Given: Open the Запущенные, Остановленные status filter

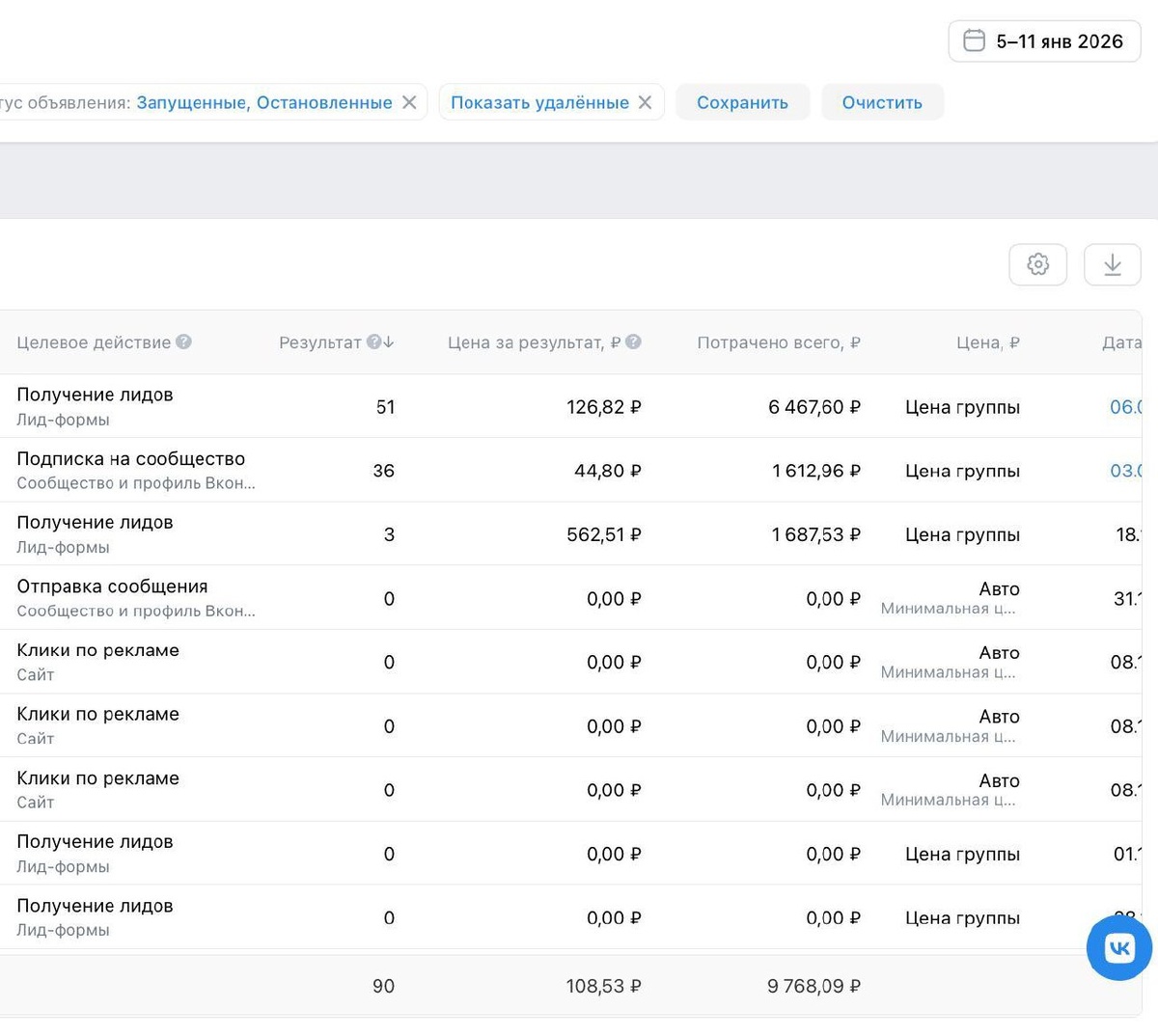Looking at the screenshot, I should click(264, 102).
